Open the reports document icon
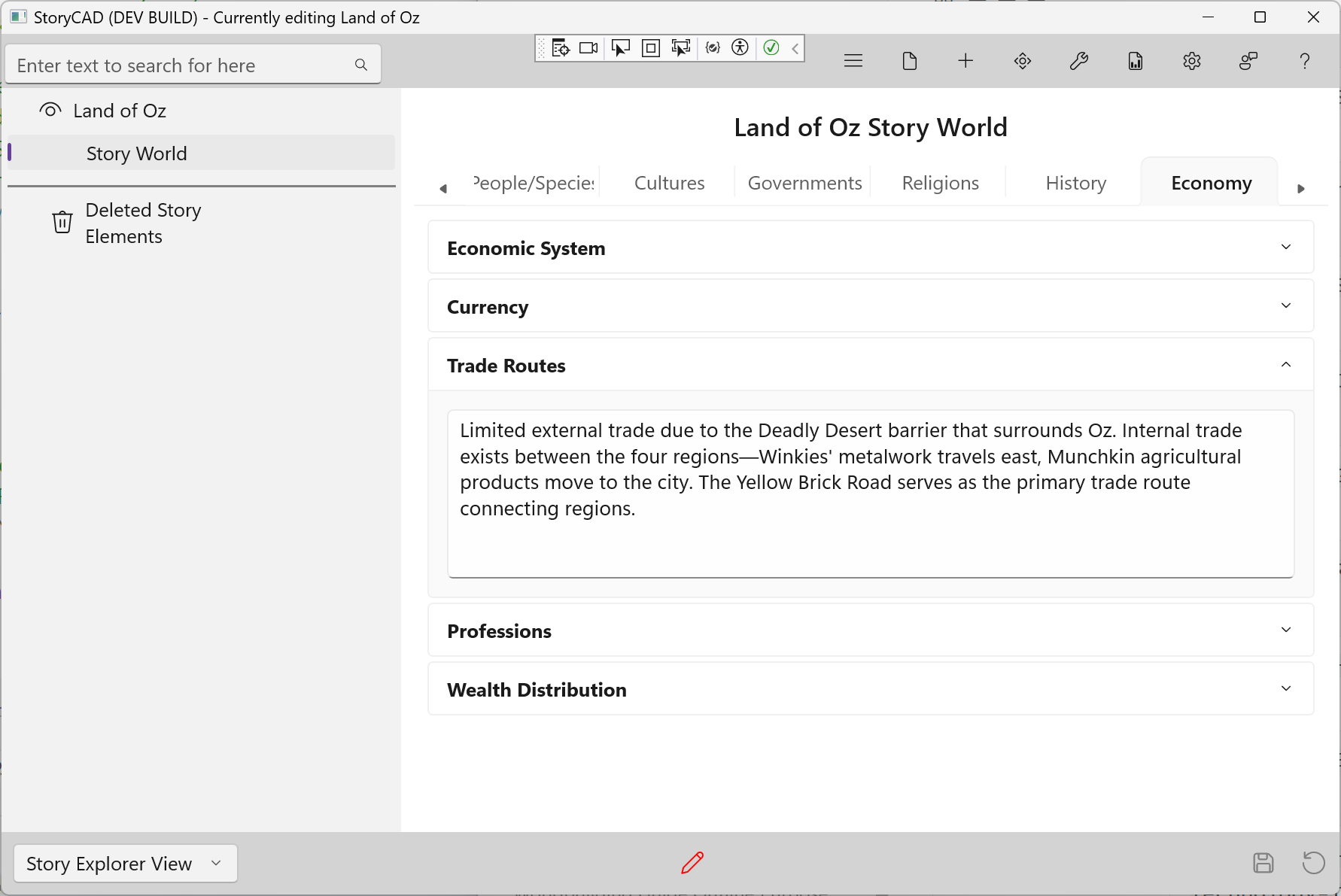 (x=1135, y=61)
